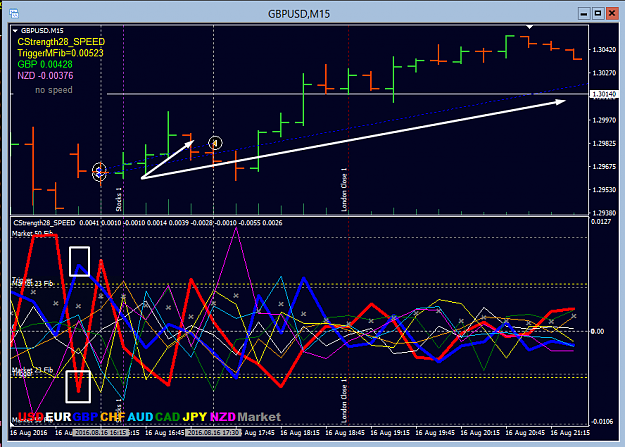
Task: Click the "16 Aug 18:45" time axis label
Action: pyautogui.click(x=345, y=433)
